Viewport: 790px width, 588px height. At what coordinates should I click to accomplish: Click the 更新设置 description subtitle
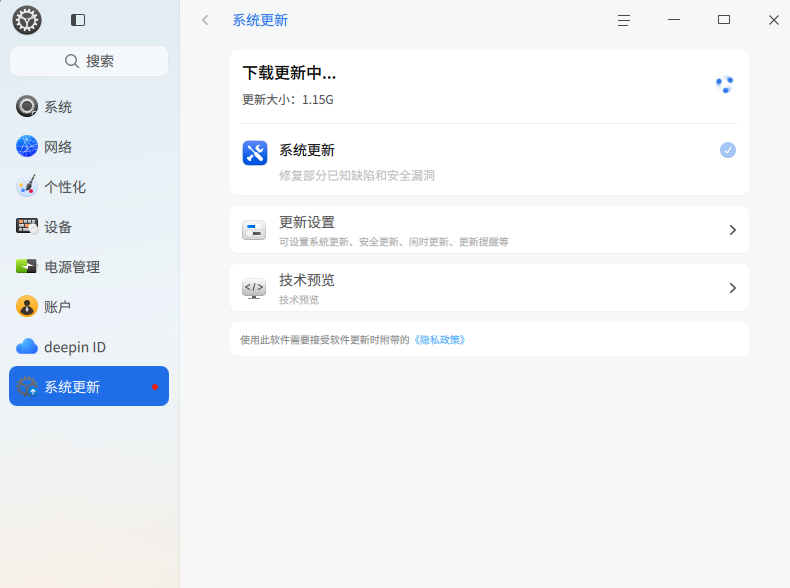tap(393, 242)
